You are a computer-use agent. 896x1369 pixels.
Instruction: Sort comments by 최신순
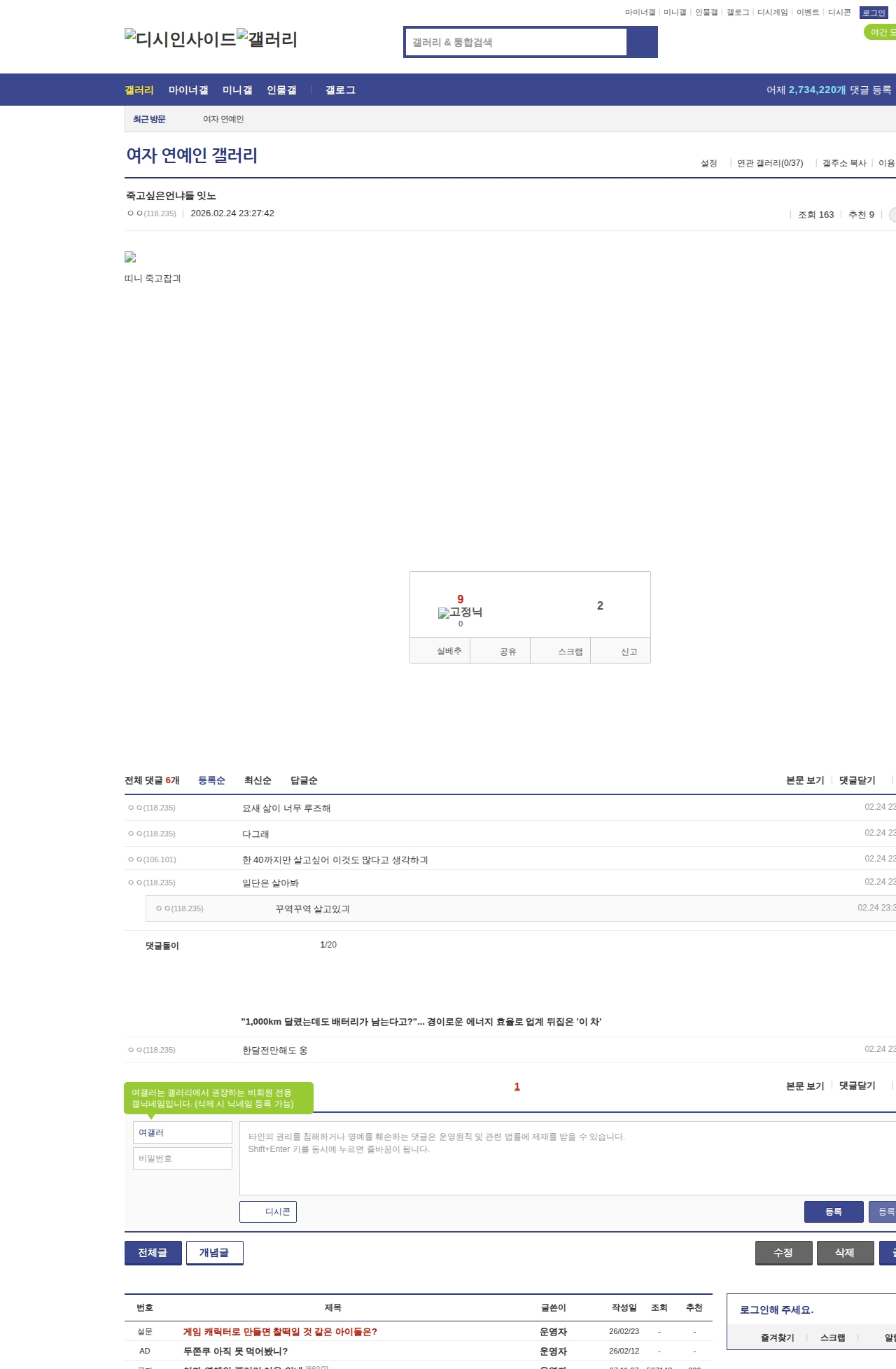(x=258, y=780)
